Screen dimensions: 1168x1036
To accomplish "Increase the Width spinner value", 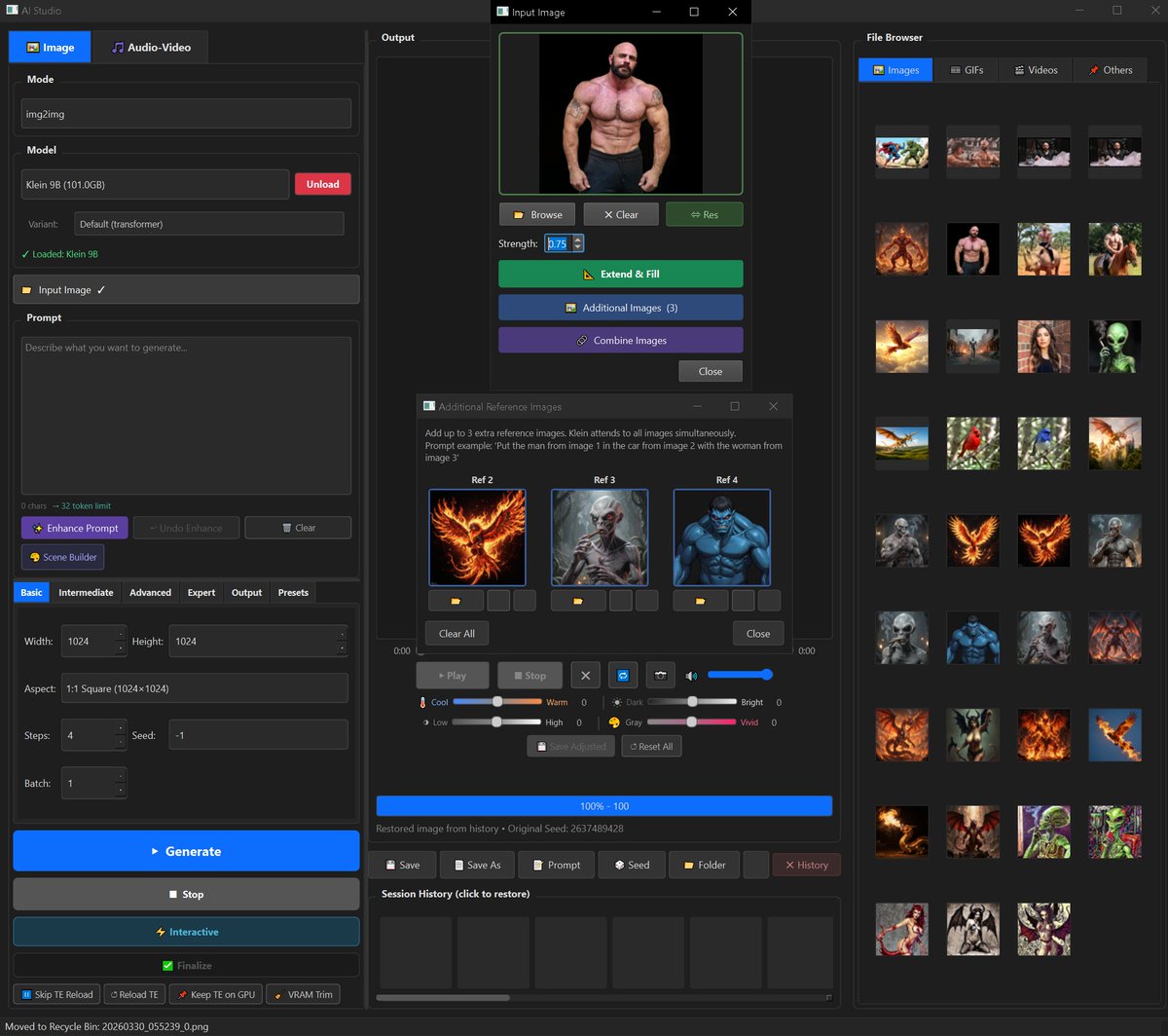I will [120, 634].
